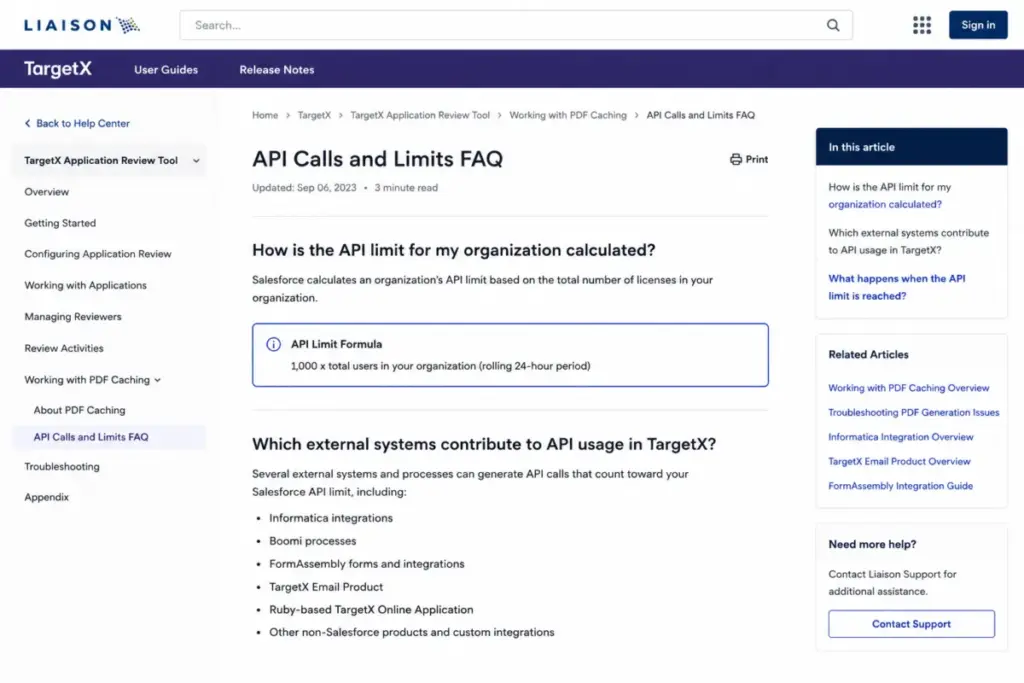Screen dimensions: 1024x683
Task: Open FormAssembly Integration Guide article
Action: point(901,486)
